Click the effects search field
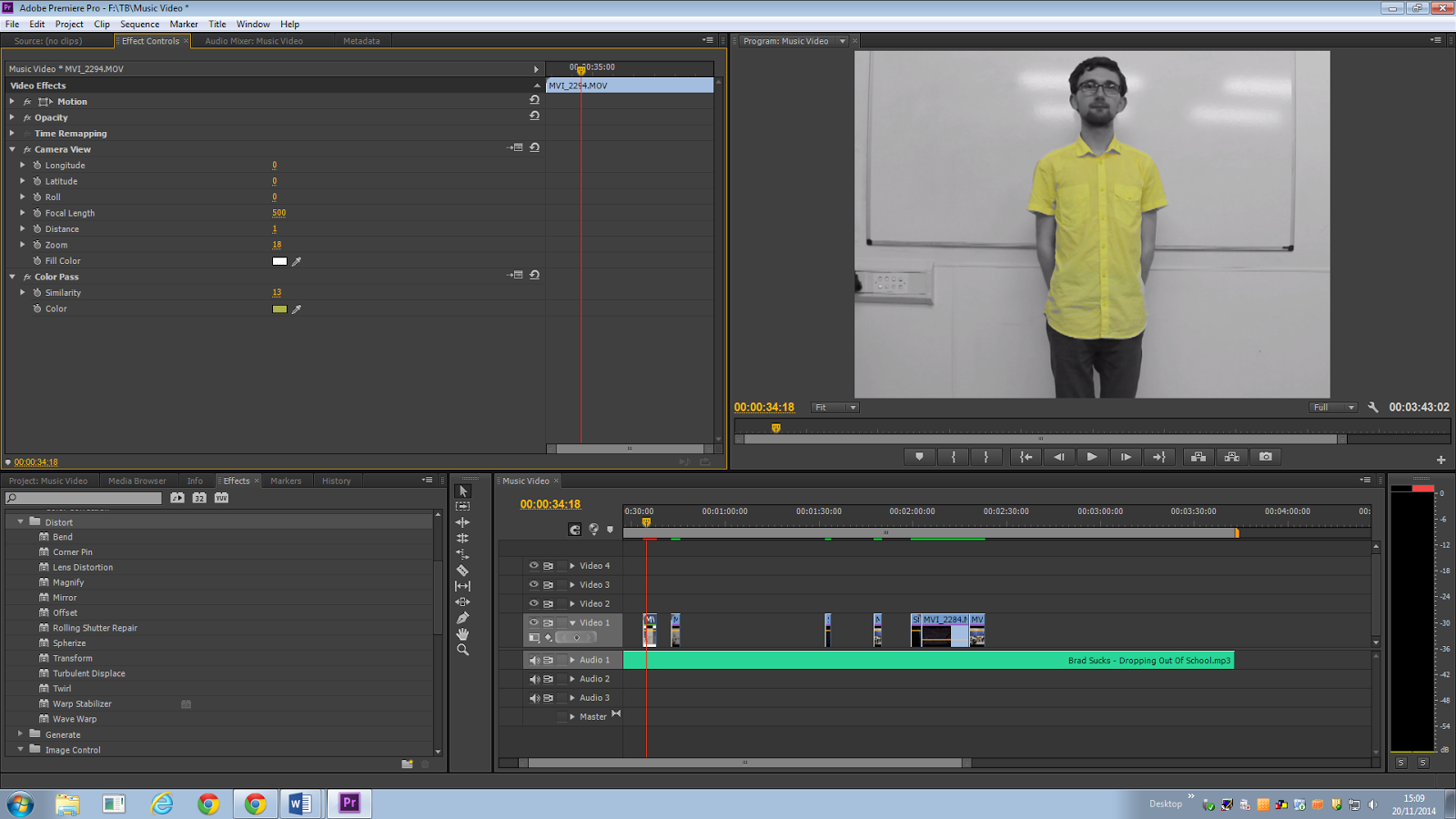Image resolution: width=1456 pixels, height=819 pixels. click(x=84, y=498)
